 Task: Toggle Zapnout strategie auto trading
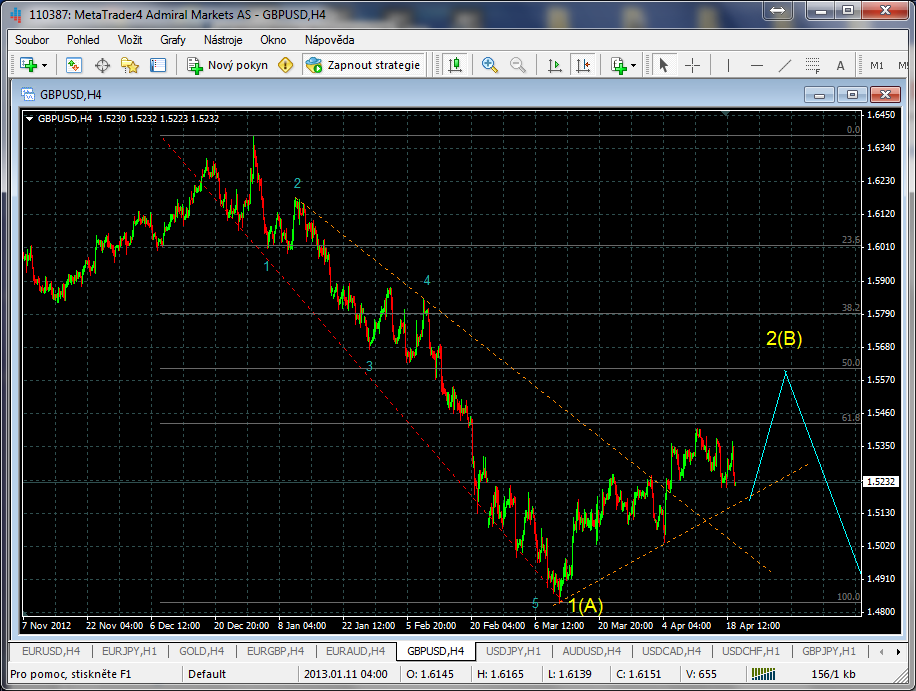coord(363,65)
